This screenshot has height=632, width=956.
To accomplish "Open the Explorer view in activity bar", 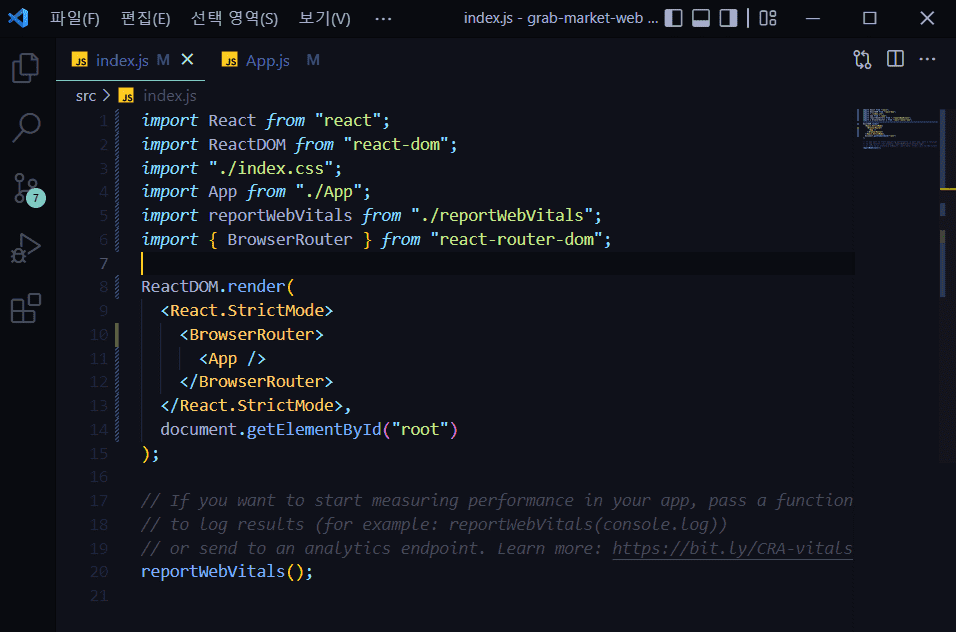I will (26, 69).
